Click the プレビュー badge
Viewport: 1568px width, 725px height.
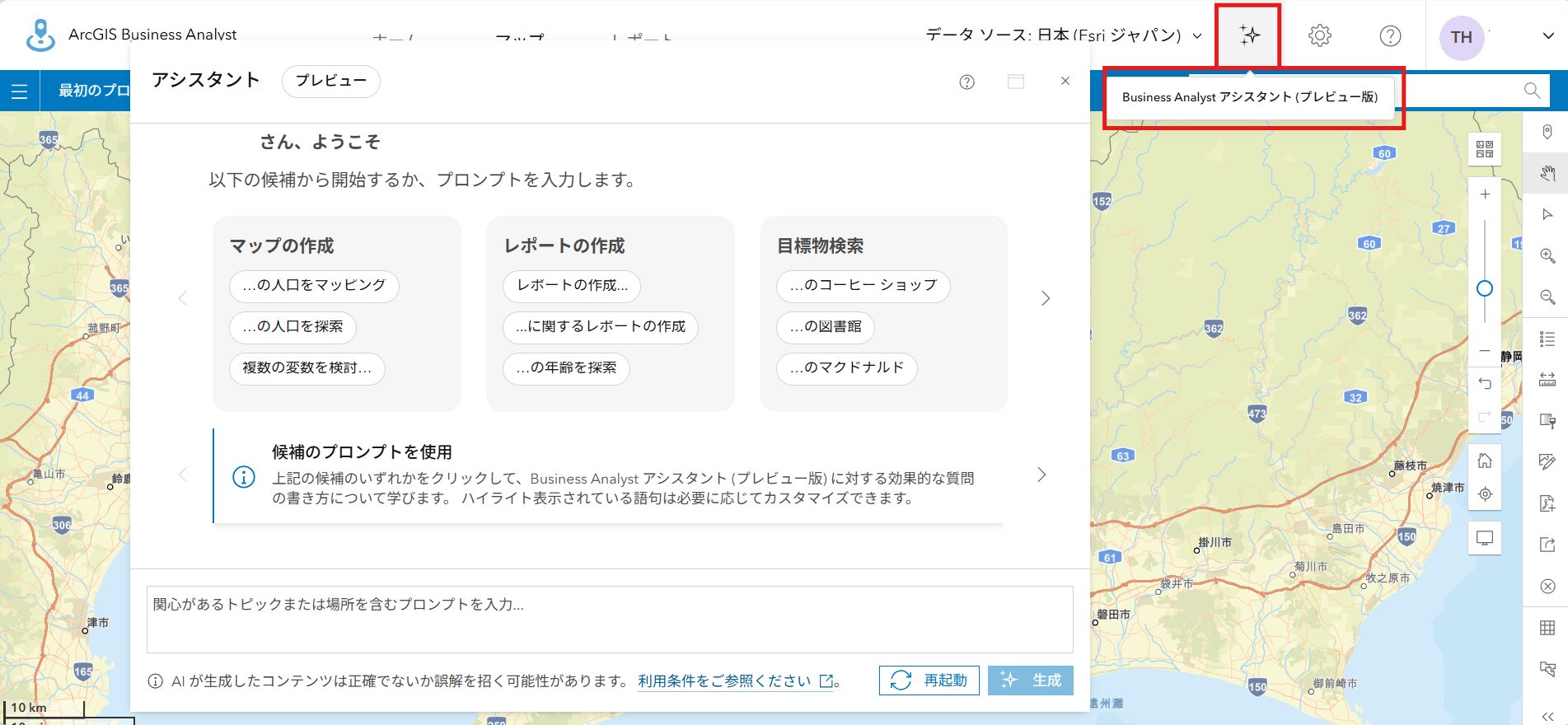pyautogui.click(x=330, y=81)
